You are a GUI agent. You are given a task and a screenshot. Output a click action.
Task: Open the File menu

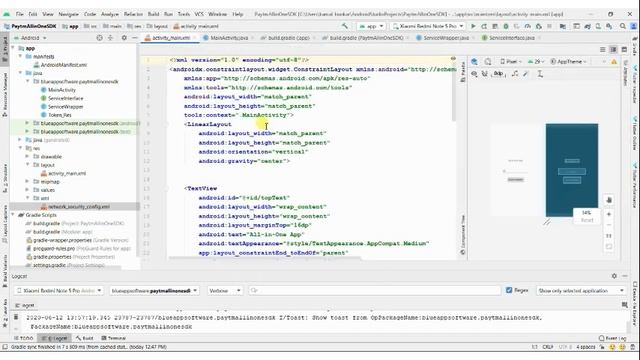(20, 14)
